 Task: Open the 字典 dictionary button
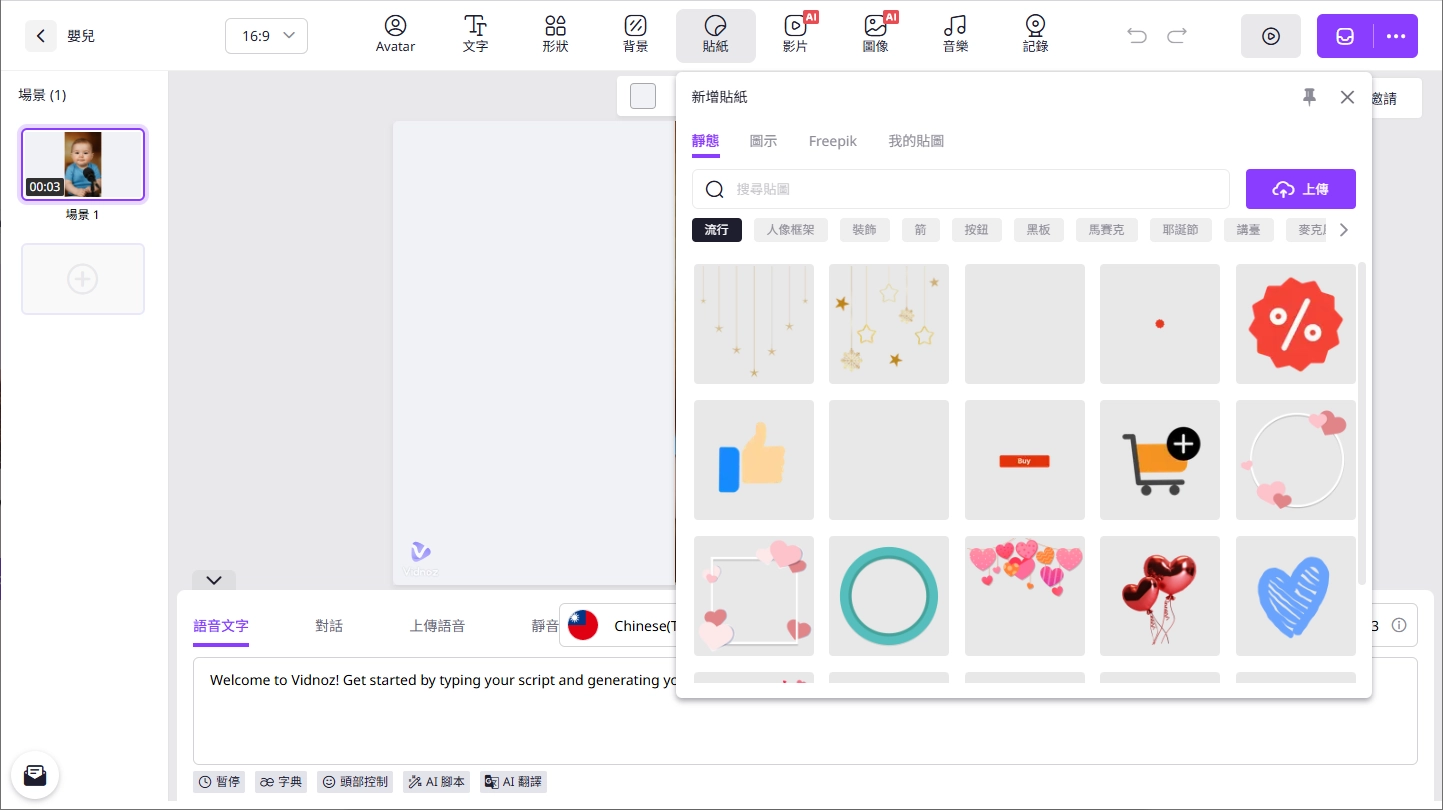pyautogui.click(x=281, y=782)
